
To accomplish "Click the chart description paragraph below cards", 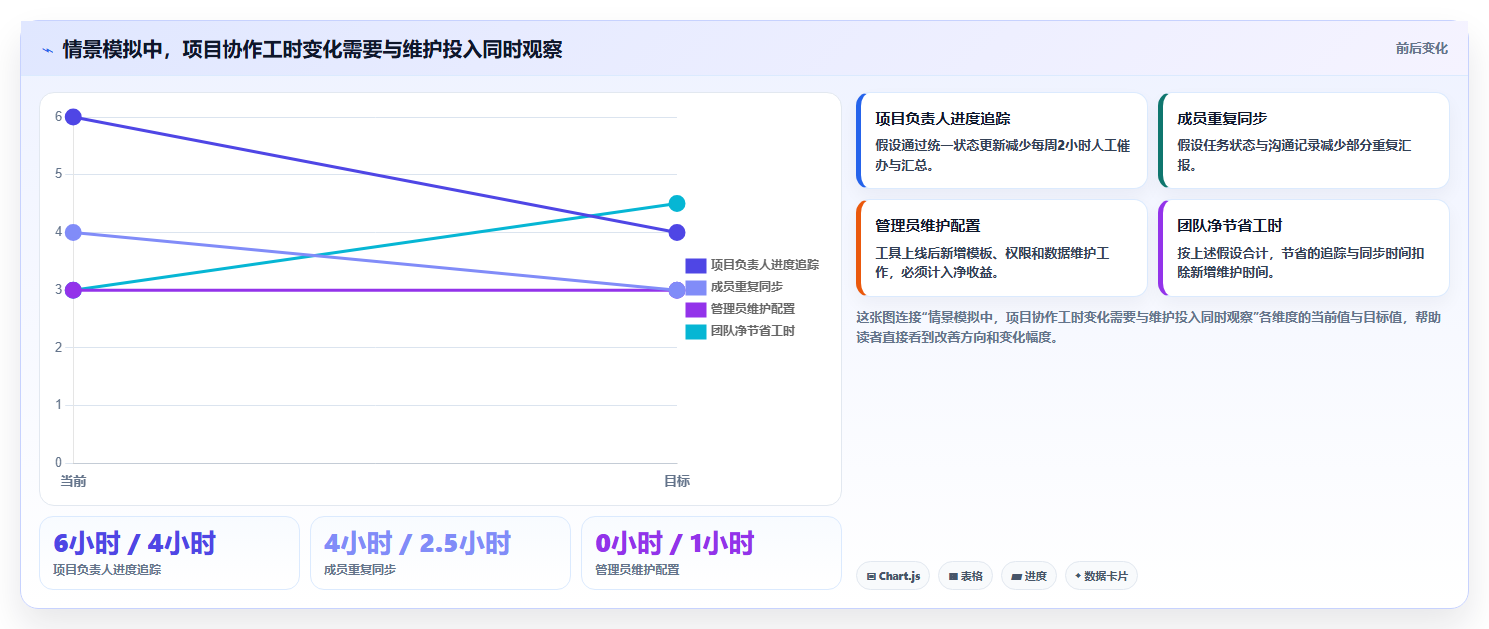I will (x=1149, y=327).
